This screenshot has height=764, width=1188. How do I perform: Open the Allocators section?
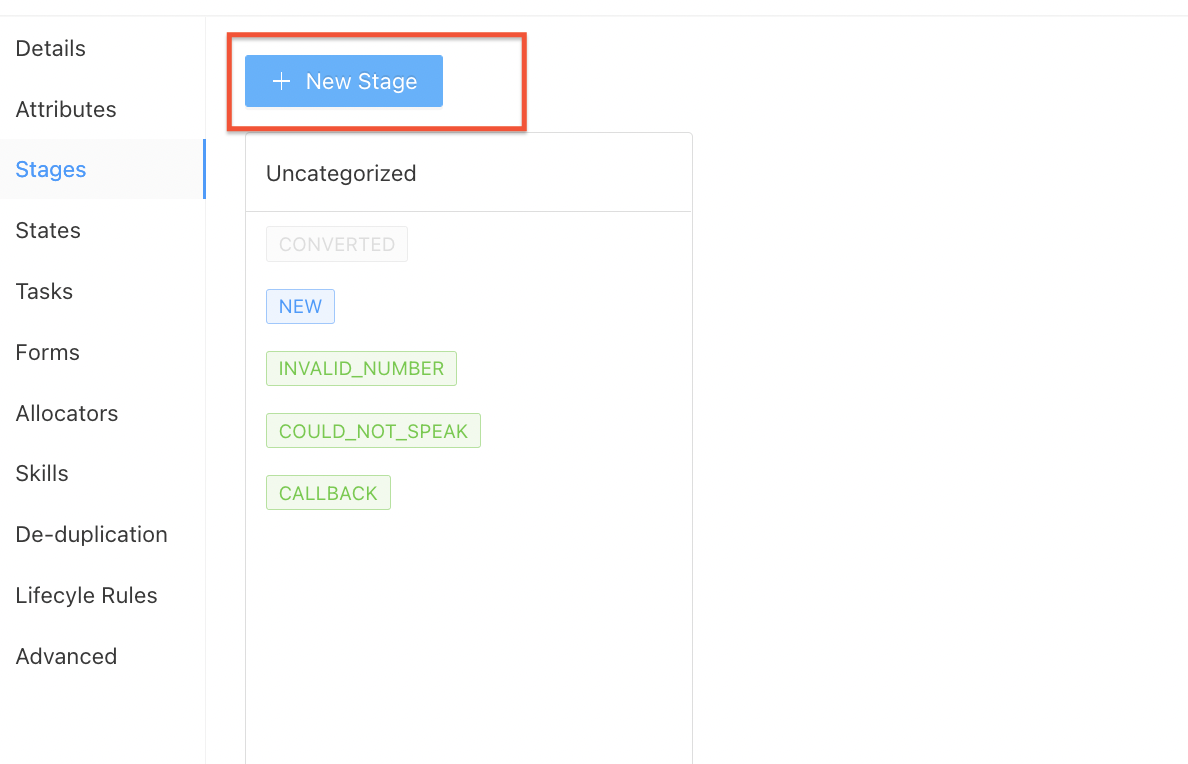(x=67, y=413)
